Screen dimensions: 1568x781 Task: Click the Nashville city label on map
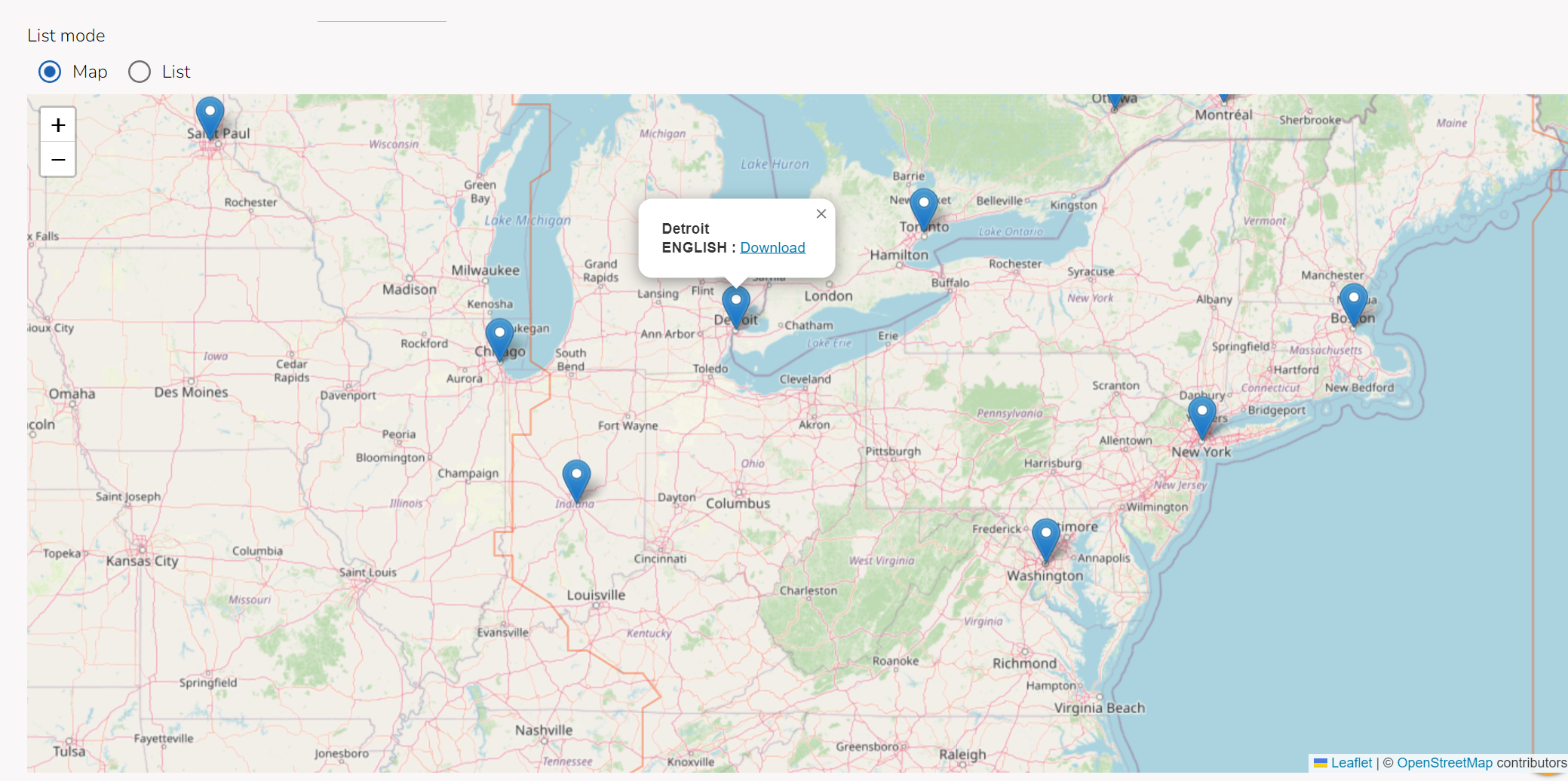click(543, 730)
